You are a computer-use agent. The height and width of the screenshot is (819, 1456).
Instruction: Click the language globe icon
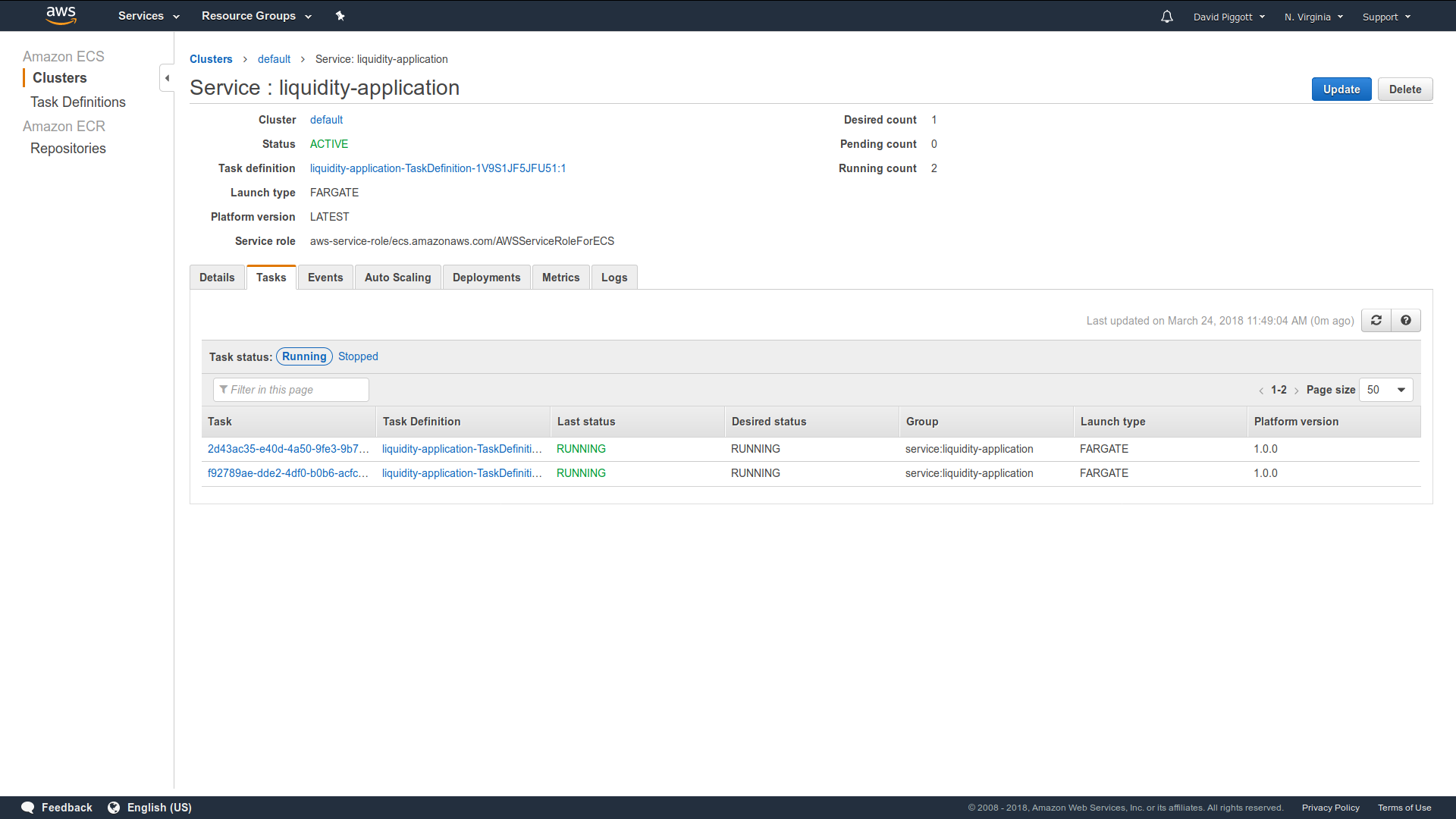(x=114, y=807)
